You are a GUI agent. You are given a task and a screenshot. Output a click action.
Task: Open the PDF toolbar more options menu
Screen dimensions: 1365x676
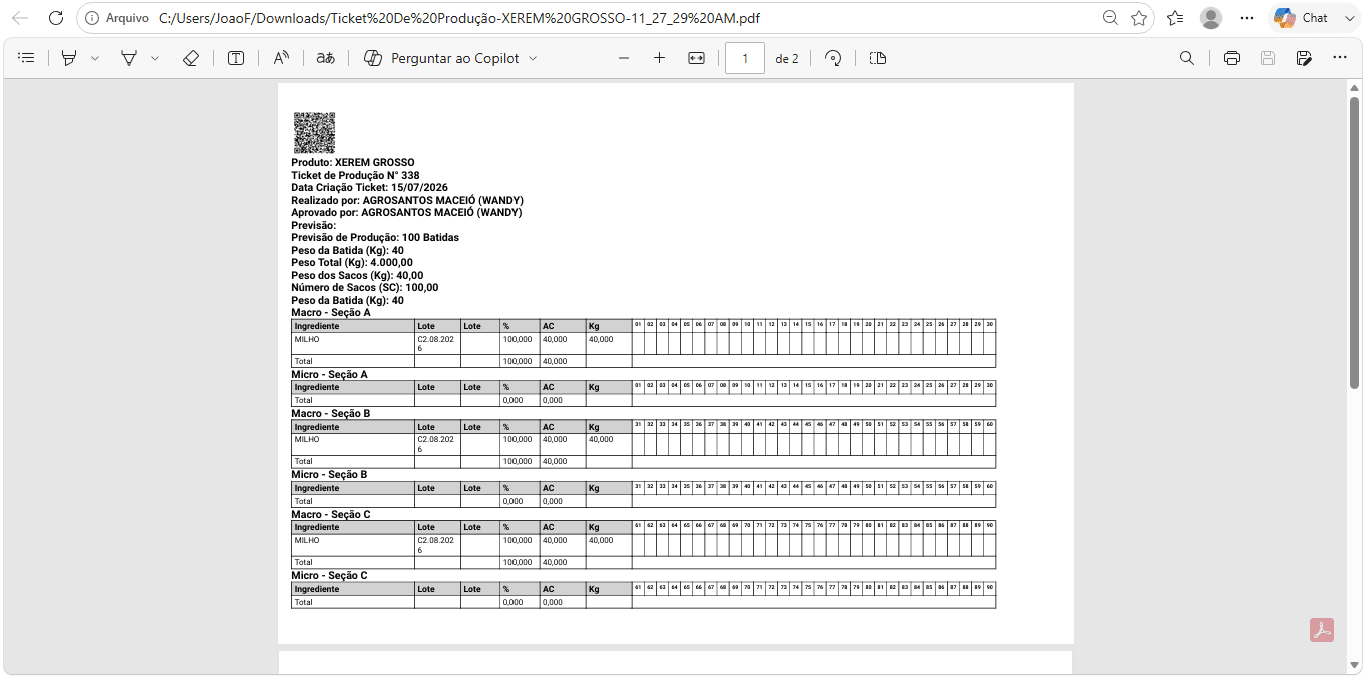tap(1339, 58)
